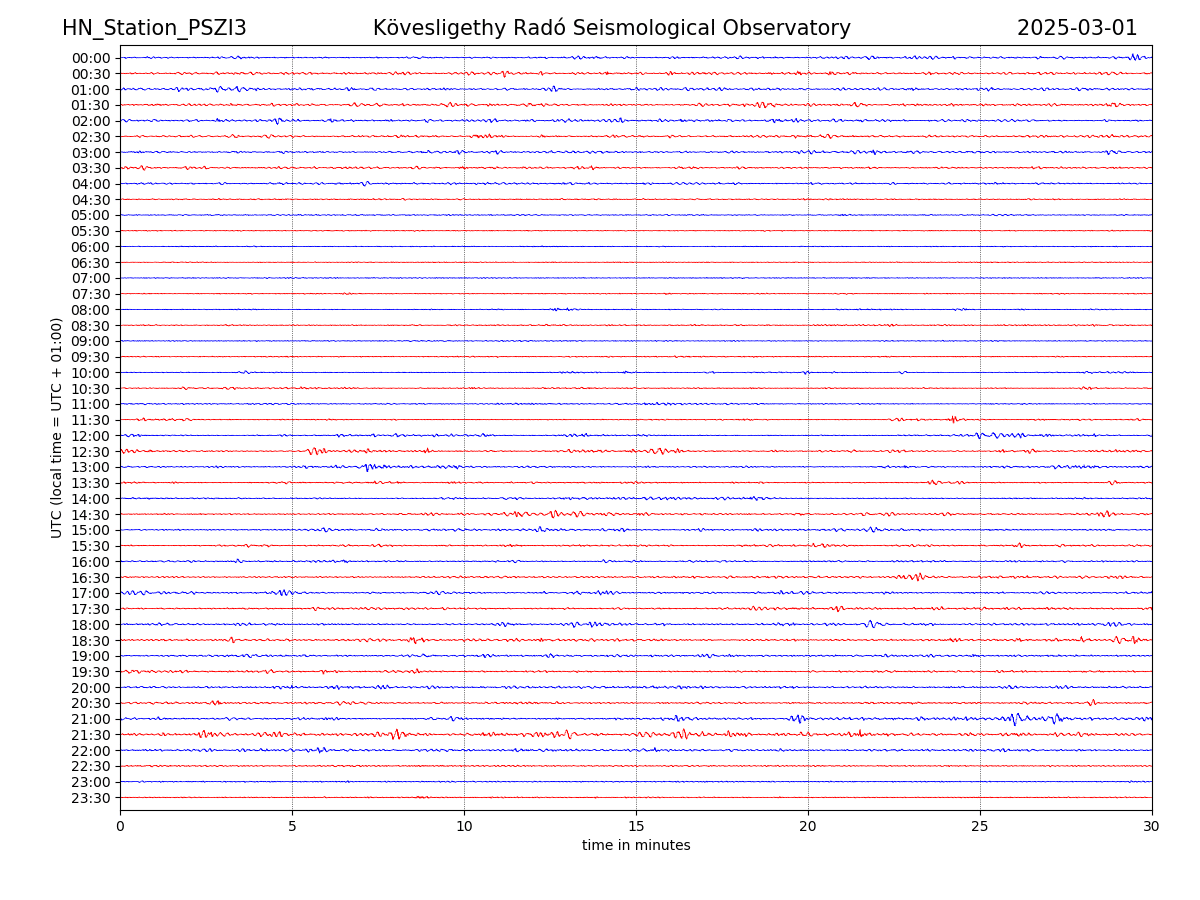Click the x-axis tick label 5
This screenshot has height=900, width=1200.
point(292,827)
